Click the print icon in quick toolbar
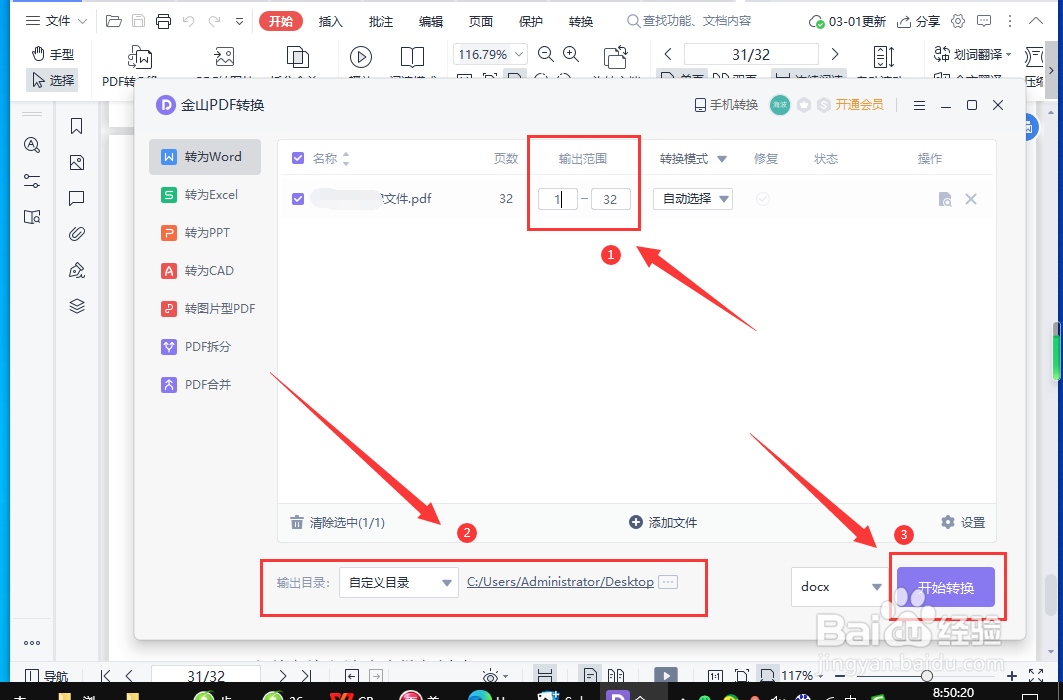 [163, 21]
